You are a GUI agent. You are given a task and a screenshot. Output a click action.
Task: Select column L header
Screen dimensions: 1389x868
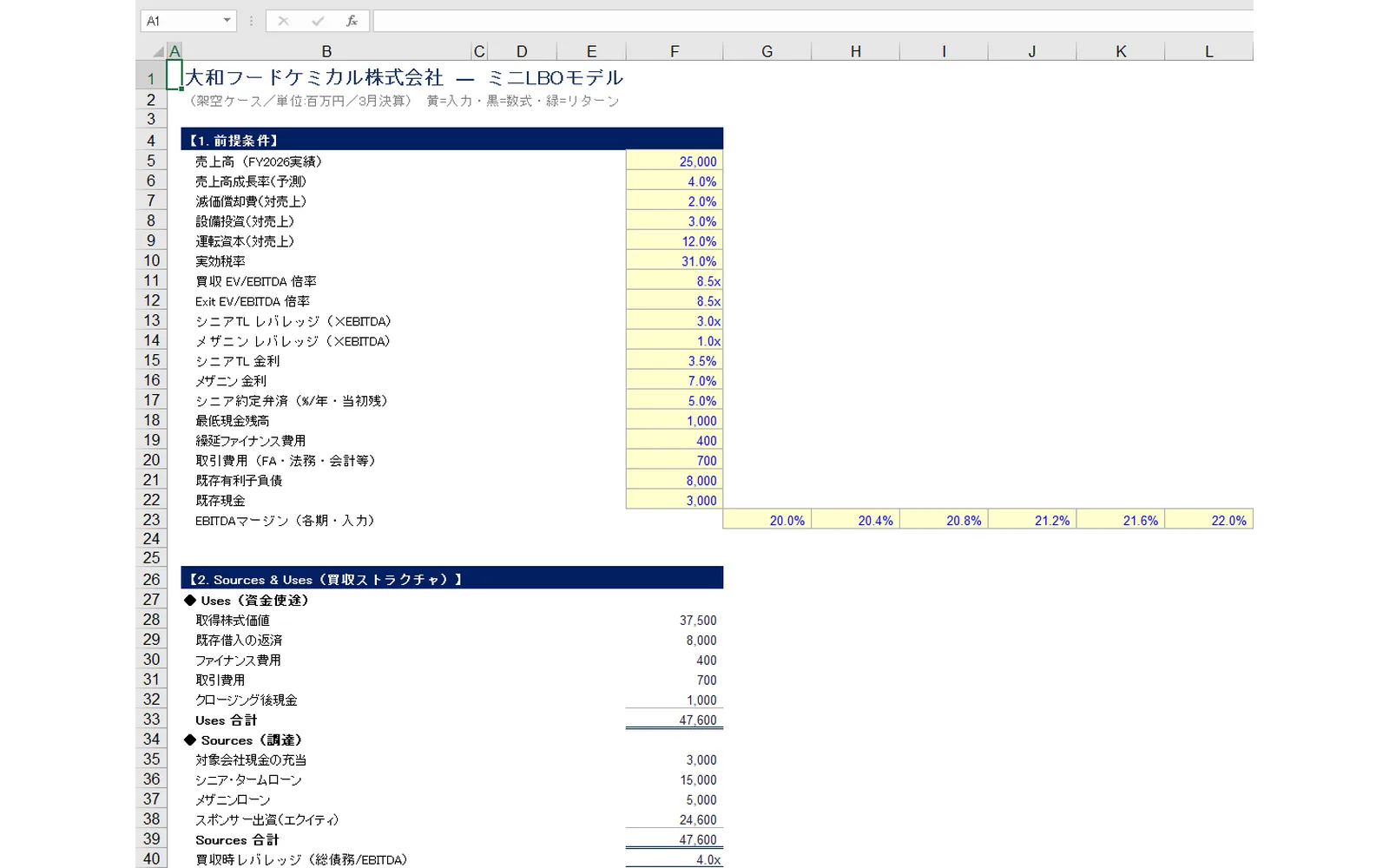click(1208, 51)
